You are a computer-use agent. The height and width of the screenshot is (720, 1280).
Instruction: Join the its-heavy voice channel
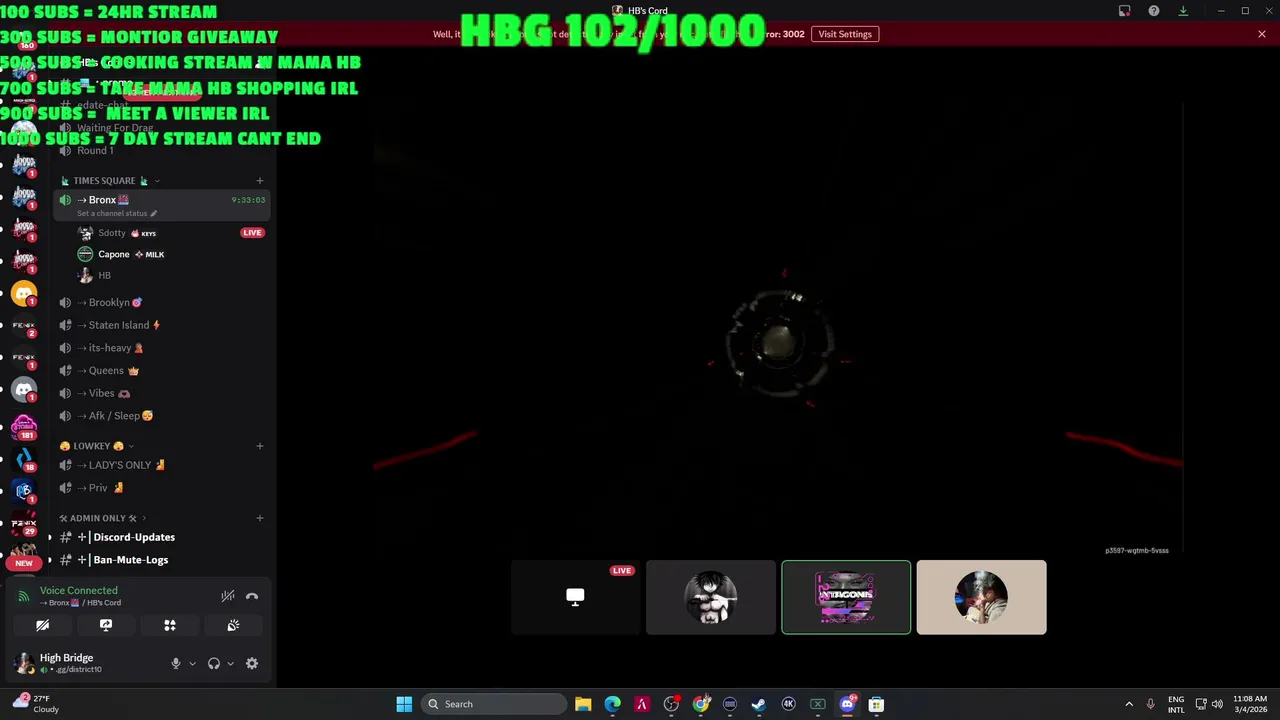pos(162,348)
